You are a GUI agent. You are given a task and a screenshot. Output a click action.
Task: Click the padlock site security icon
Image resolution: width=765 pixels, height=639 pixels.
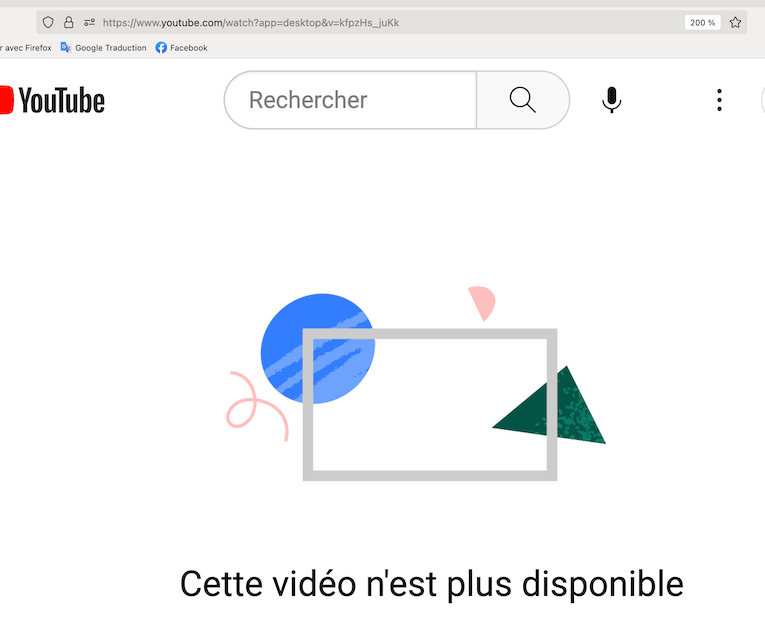pyautogui.click(x=69, y=22)
